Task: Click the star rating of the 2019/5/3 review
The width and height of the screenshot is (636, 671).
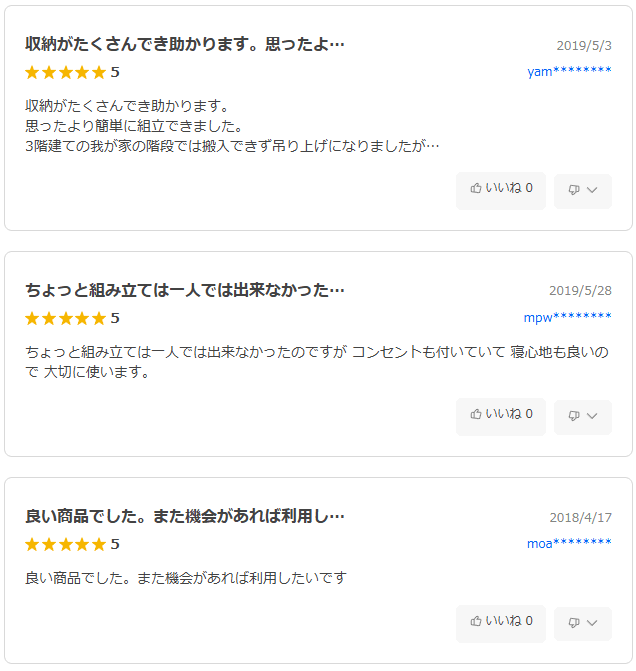Action: pyautogui.click(x=65, y=72)
